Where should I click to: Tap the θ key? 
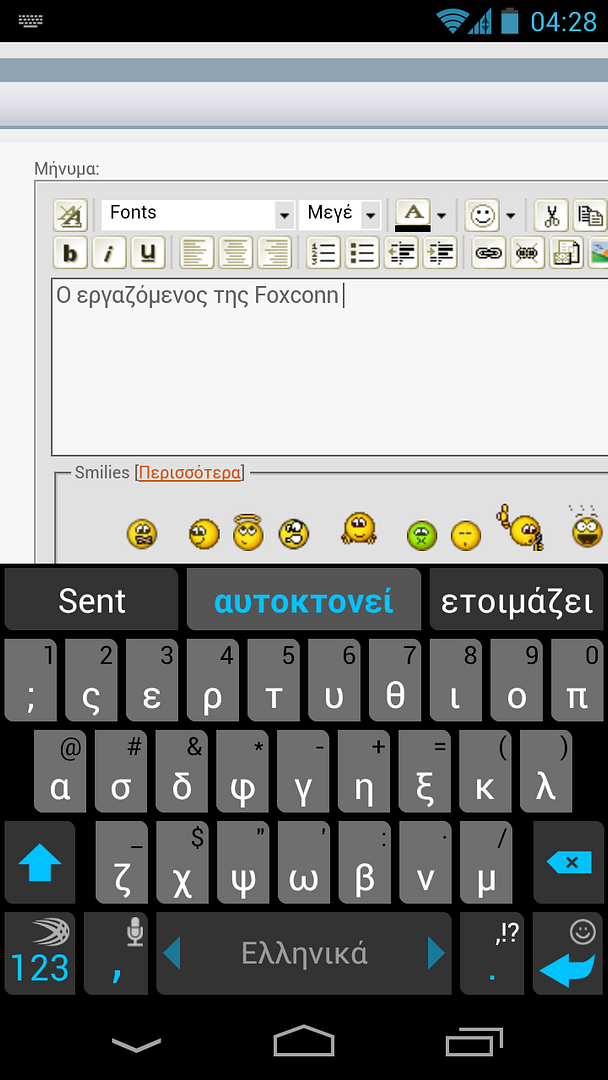[x=395, y=681]
